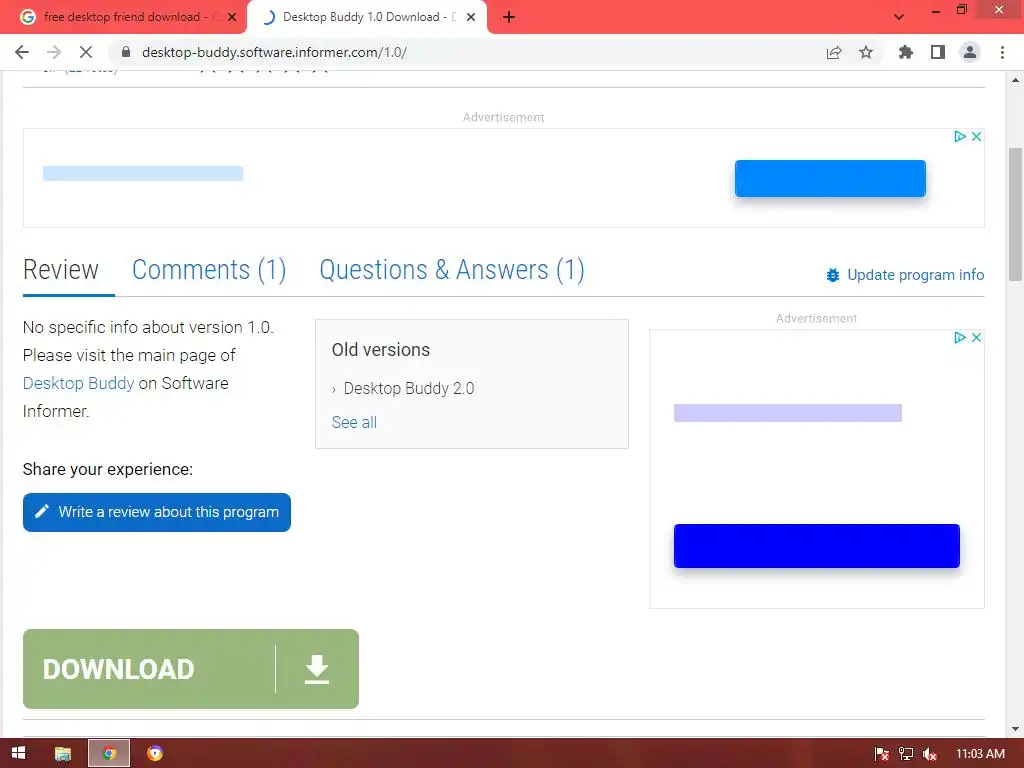Click Update program info link
The height and width of the screenshot is (768, 1024).
pos(915,275)
